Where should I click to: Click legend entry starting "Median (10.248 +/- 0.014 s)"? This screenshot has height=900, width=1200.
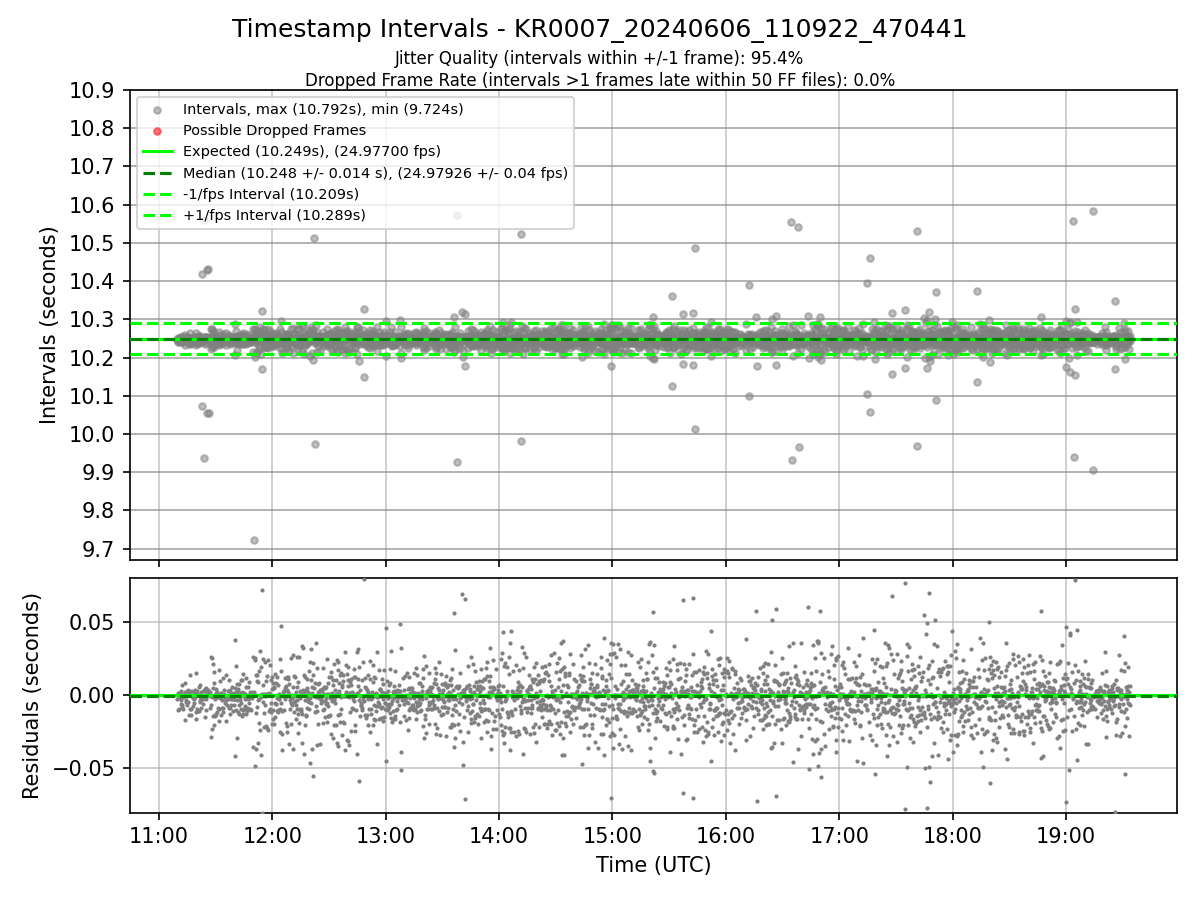(x=375, y=173)
